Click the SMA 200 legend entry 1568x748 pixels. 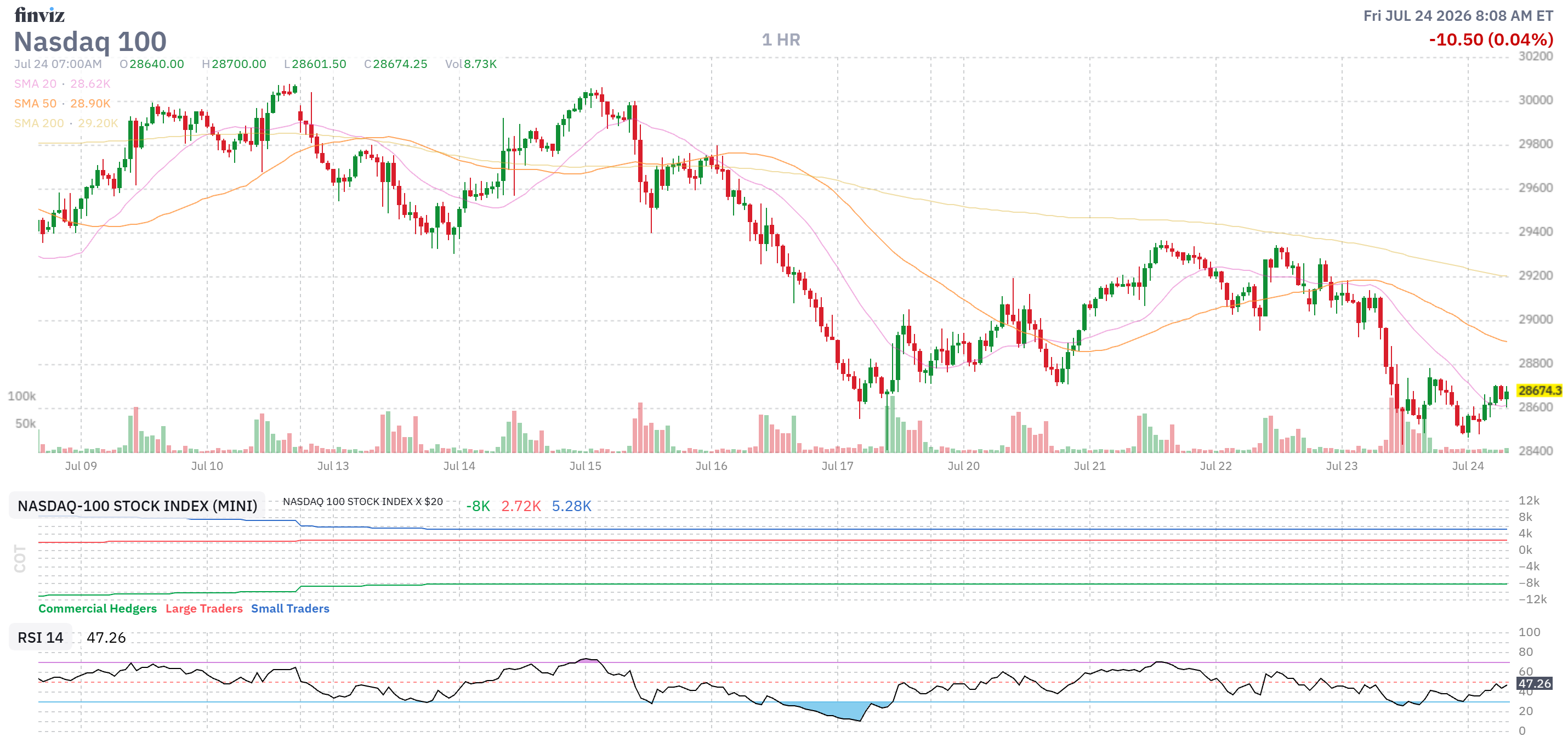pos(66,123)
